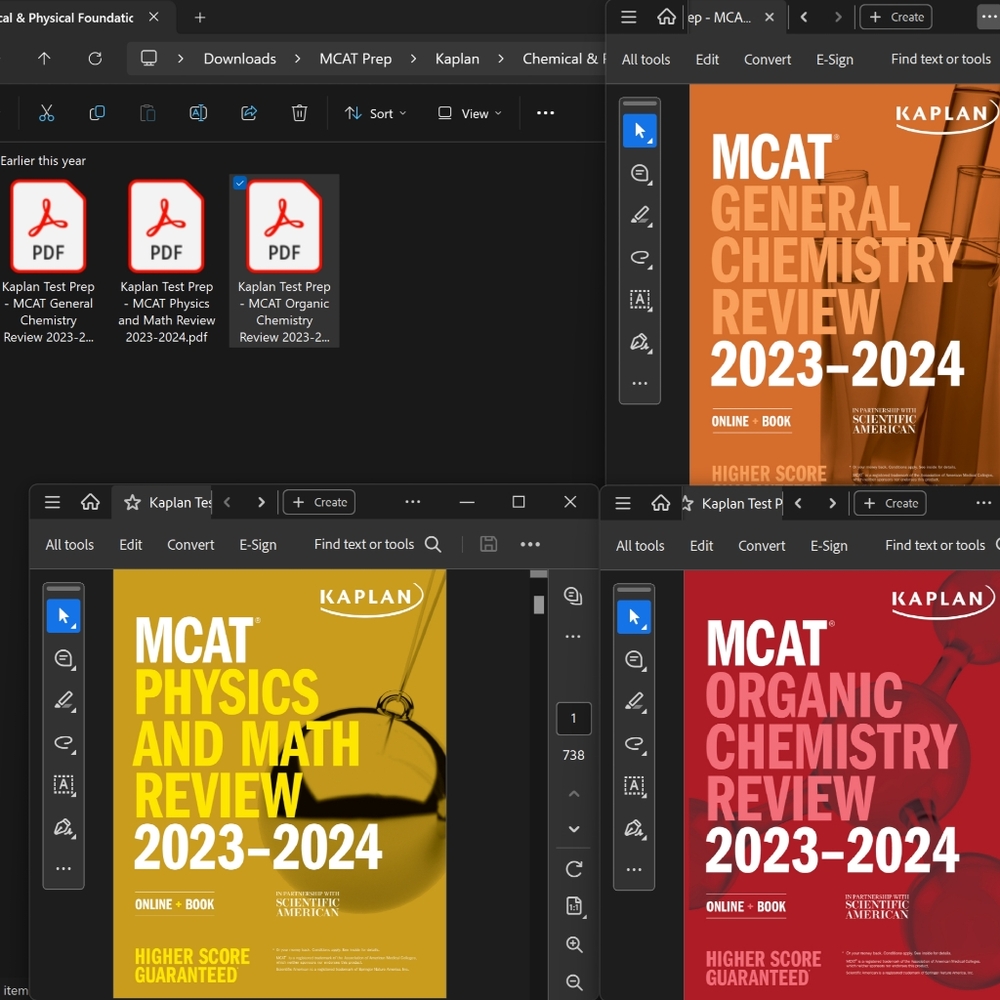Go up one folder with the Up arrow
Screen dimensions: 1000x1000
(44, 59)
